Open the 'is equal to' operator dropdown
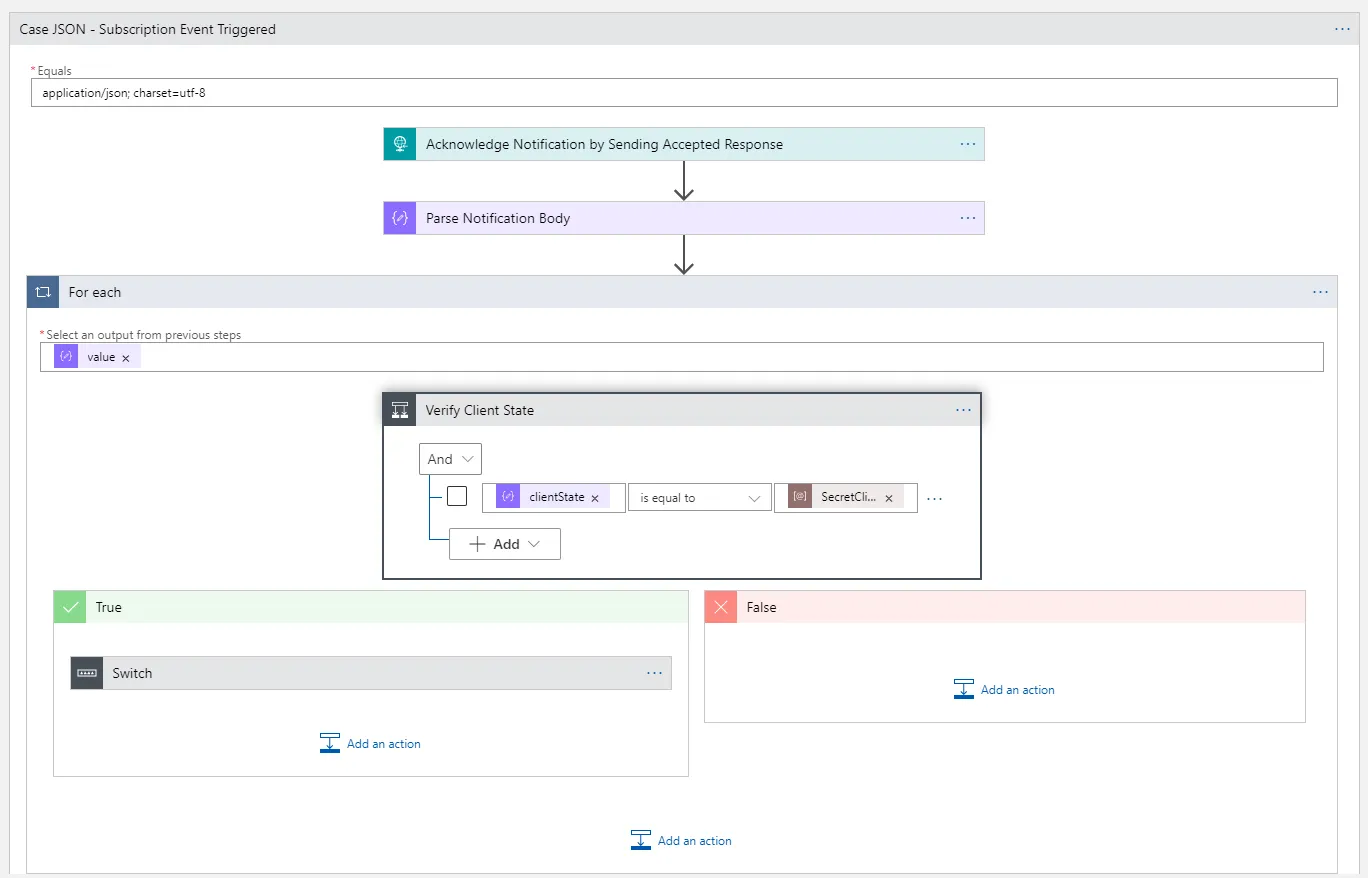The image size is (1368, 878). click(699, 498)
